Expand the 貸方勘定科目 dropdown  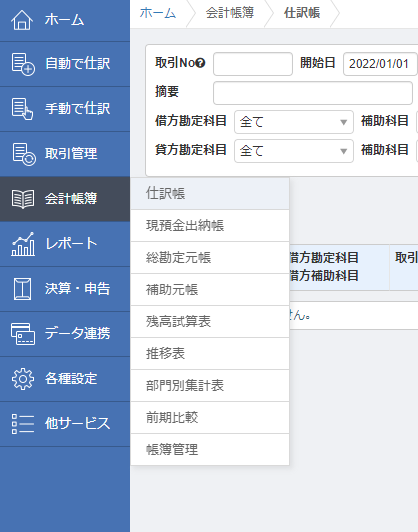(294, 151)
